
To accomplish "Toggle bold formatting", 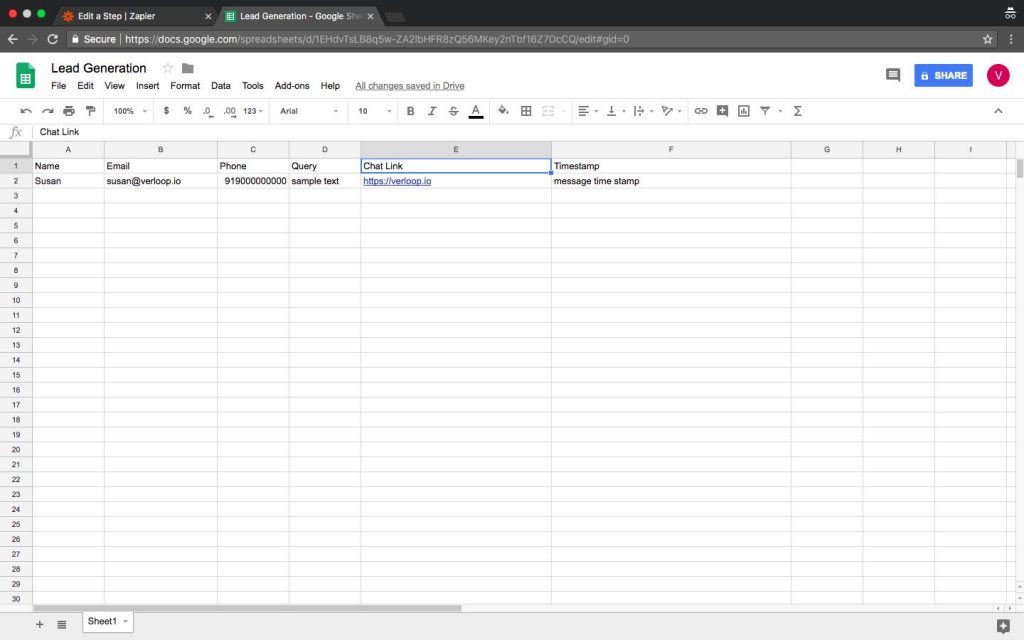I will (x=410, y=111).
